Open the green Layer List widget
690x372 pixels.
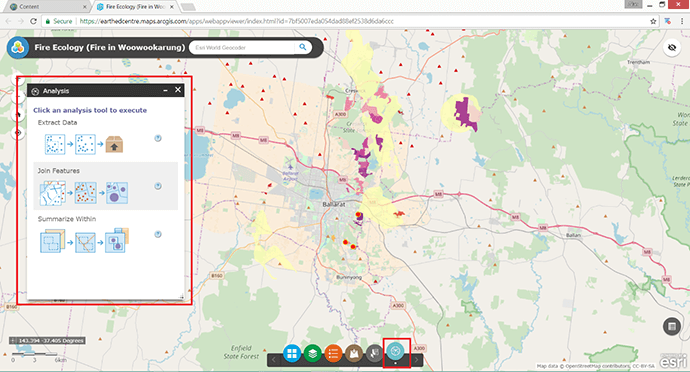point(312,353)
